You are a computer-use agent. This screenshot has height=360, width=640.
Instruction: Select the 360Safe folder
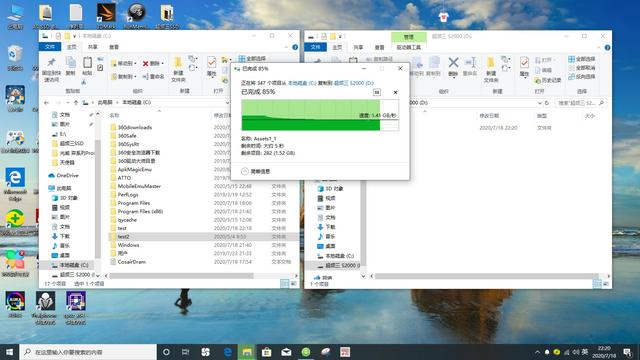click(127, 136)
